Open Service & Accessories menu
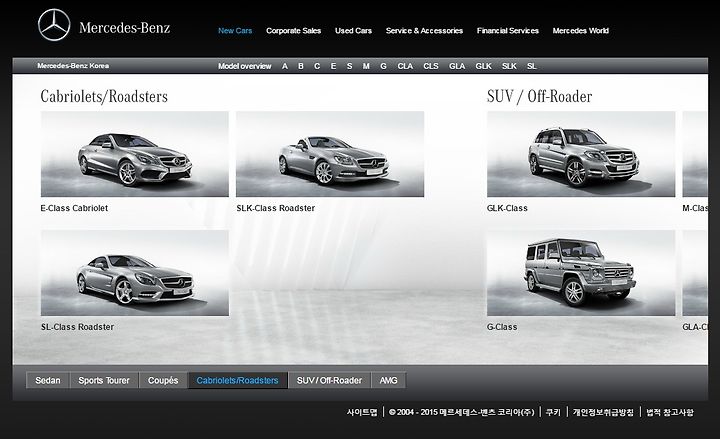 click(424, 31)
